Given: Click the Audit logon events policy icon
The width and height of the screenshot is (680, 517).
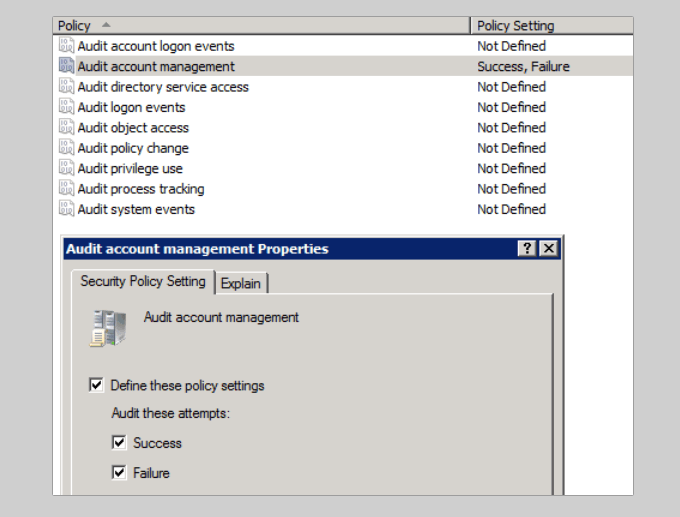Looking at the screenshot, I should point(67,107).
